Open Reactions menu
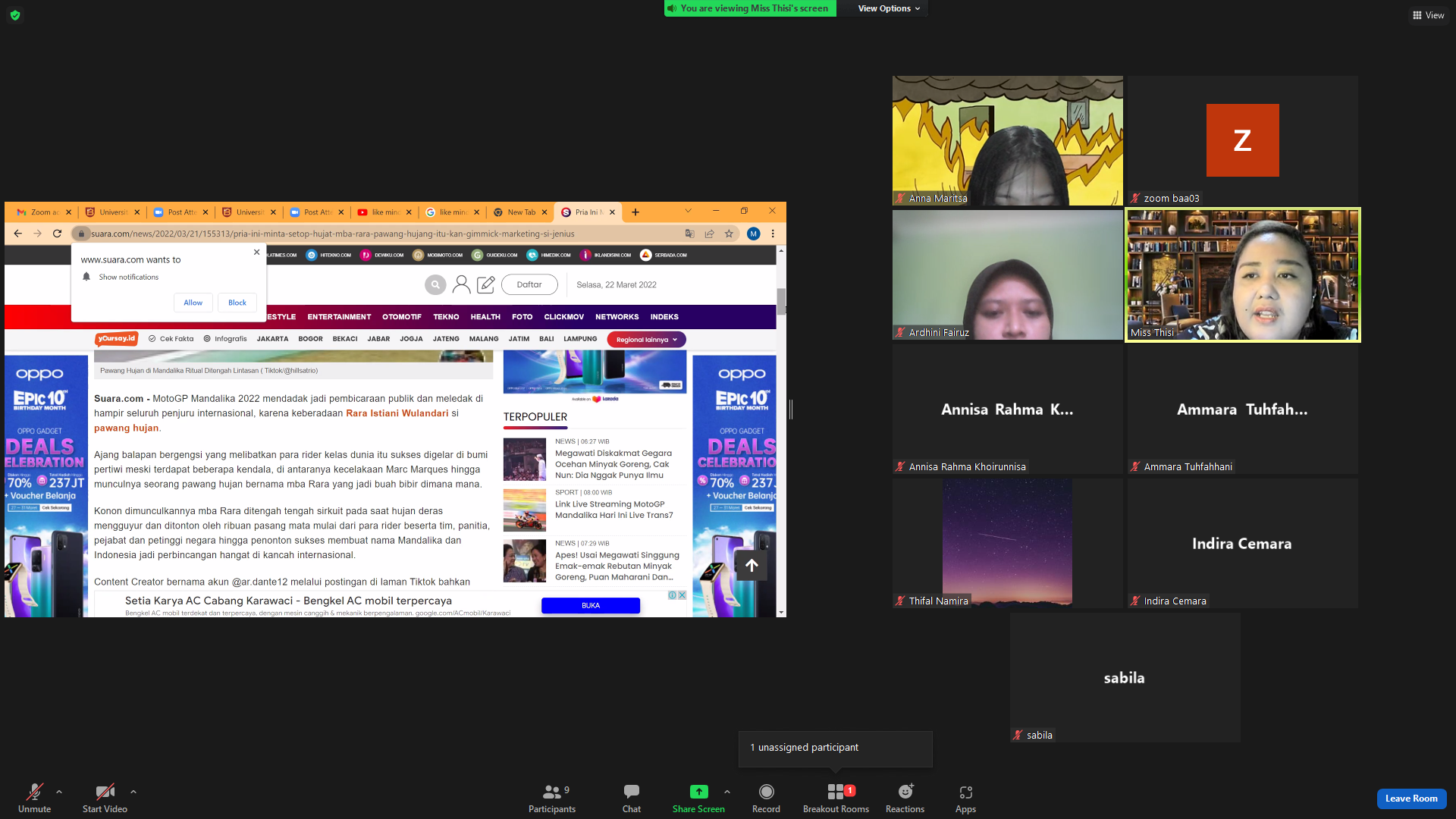This screenshot has height=819, width=1456. click(905, 798)
